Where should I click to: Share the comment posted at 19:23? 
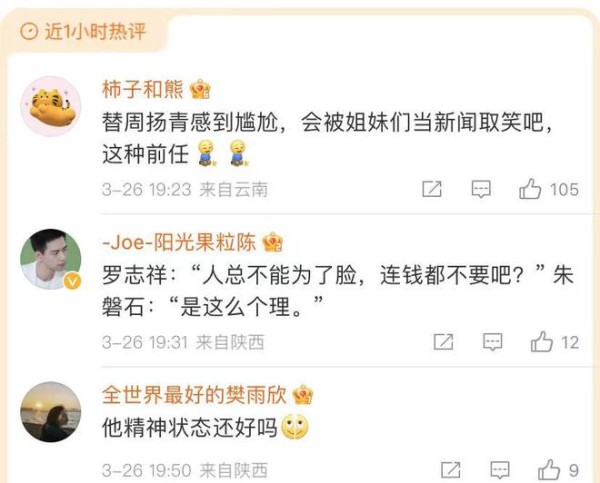point(432,189)
